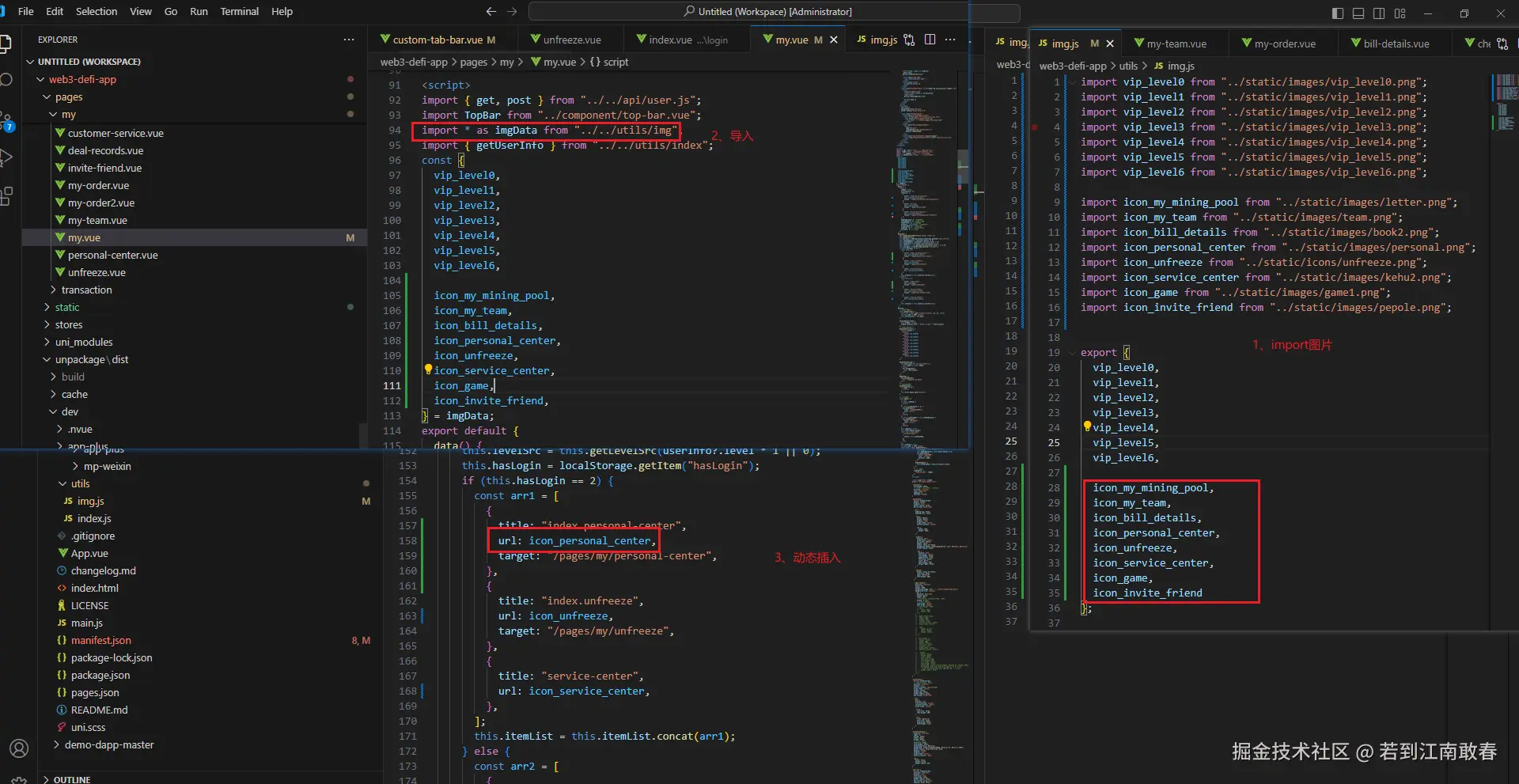Open index.js under utils folder
The height and width of the screenshot is (784, 1519).
(x=93, y=518)
